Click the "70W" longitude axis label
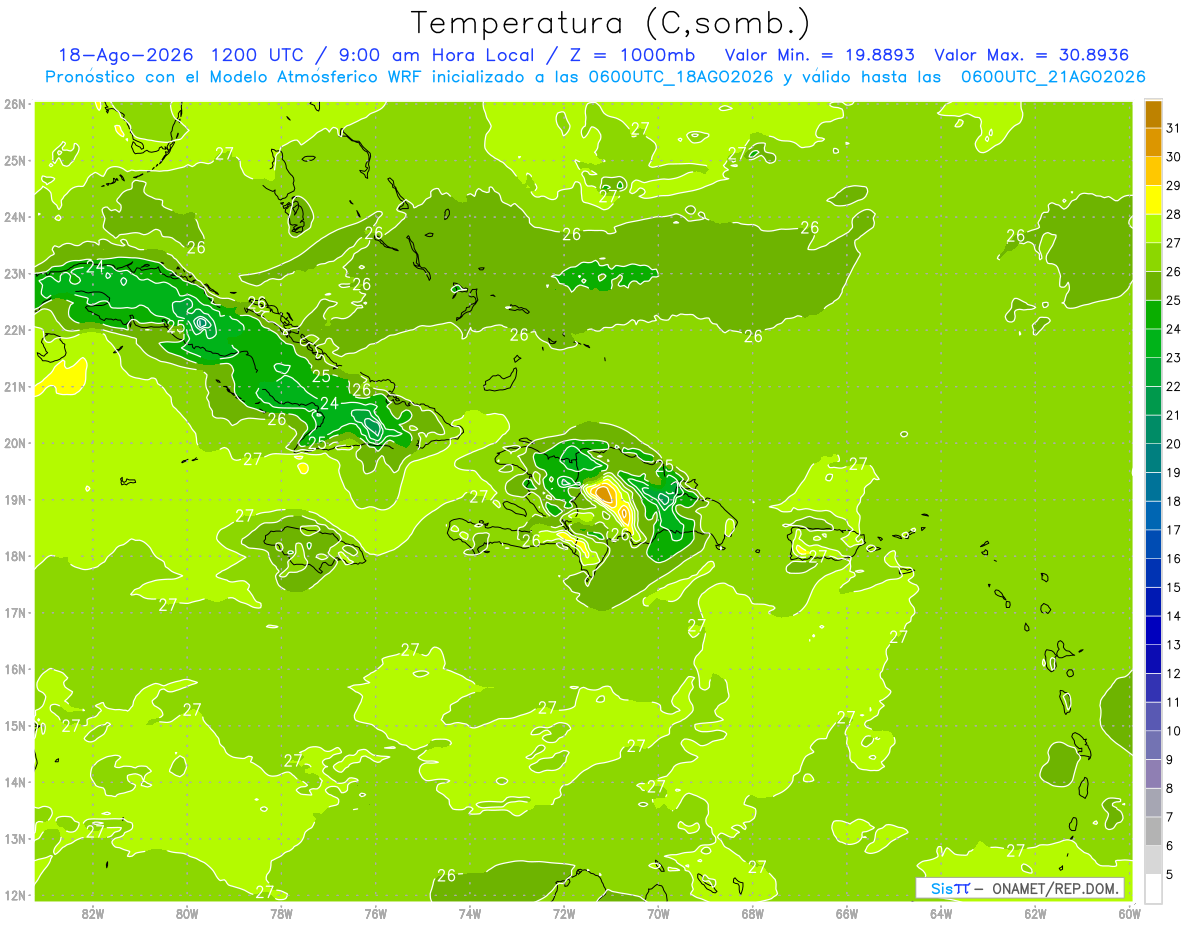The height and width of the screenshot is (927, 1200). [658, 912]
